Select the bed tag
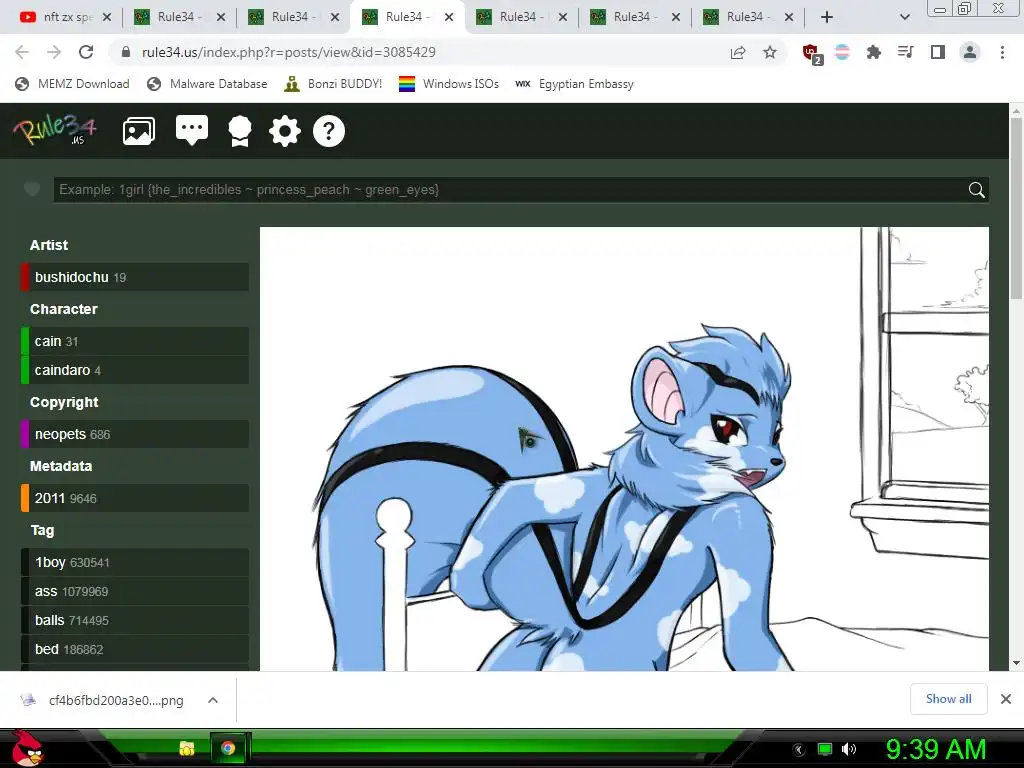This screenshot has width=1024, height=768. point(46,649)
